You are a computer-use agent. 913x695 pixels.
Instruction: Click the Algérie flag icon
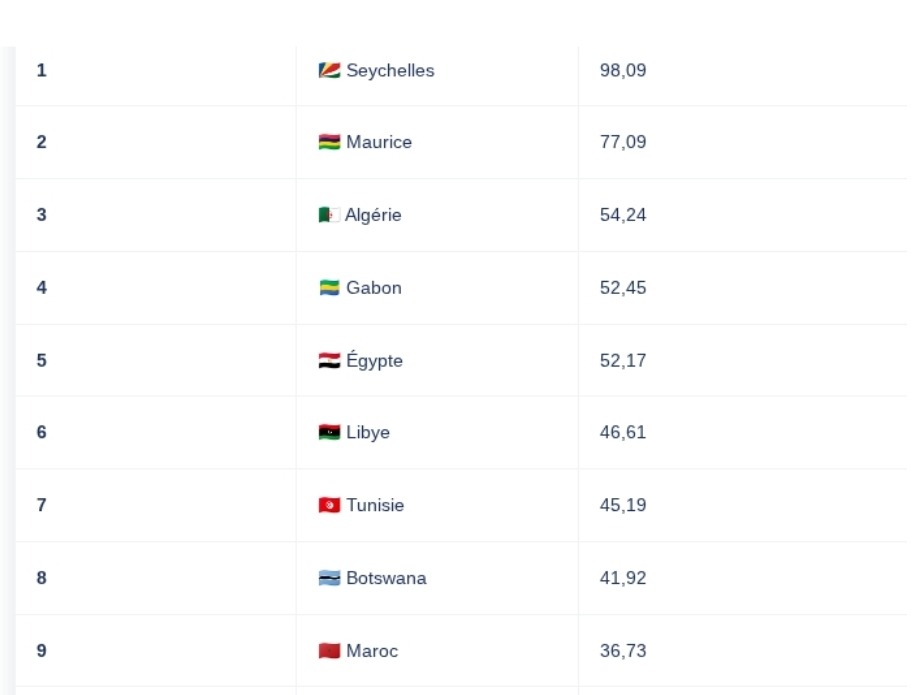click(x=329, y=215)
